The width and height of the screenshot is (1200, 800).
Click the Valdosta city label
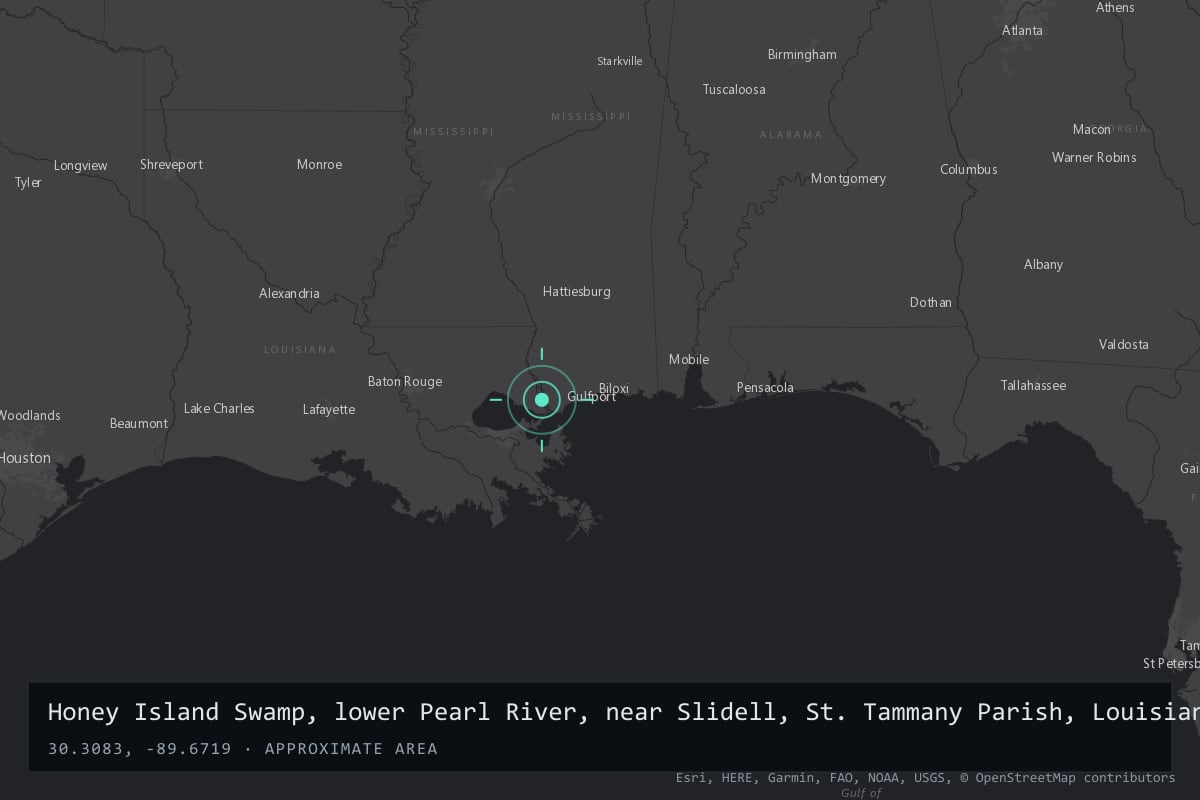click(1124, 344)
